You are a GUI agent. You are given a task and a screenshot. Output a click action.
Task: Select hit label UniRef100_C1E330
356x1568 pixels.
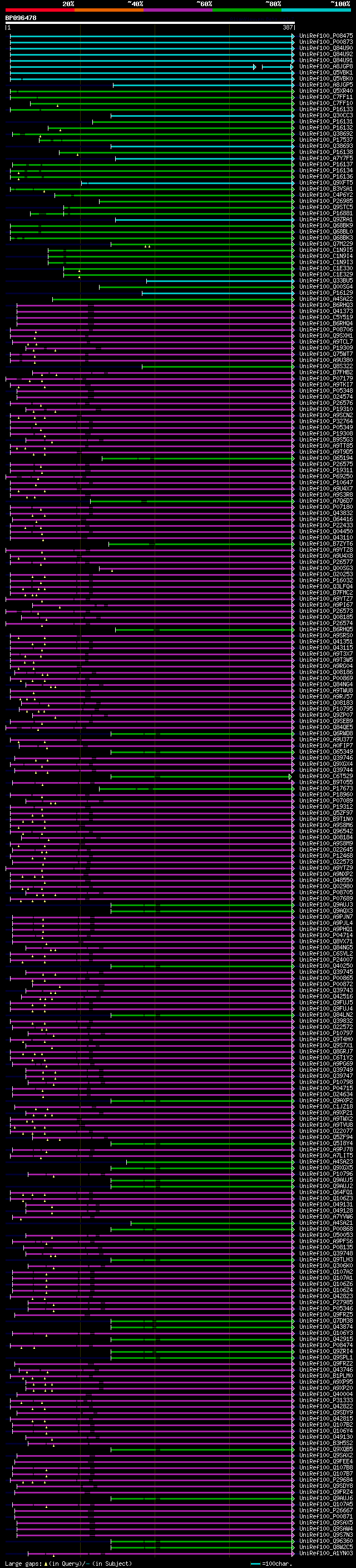click(x=325, y=269)
